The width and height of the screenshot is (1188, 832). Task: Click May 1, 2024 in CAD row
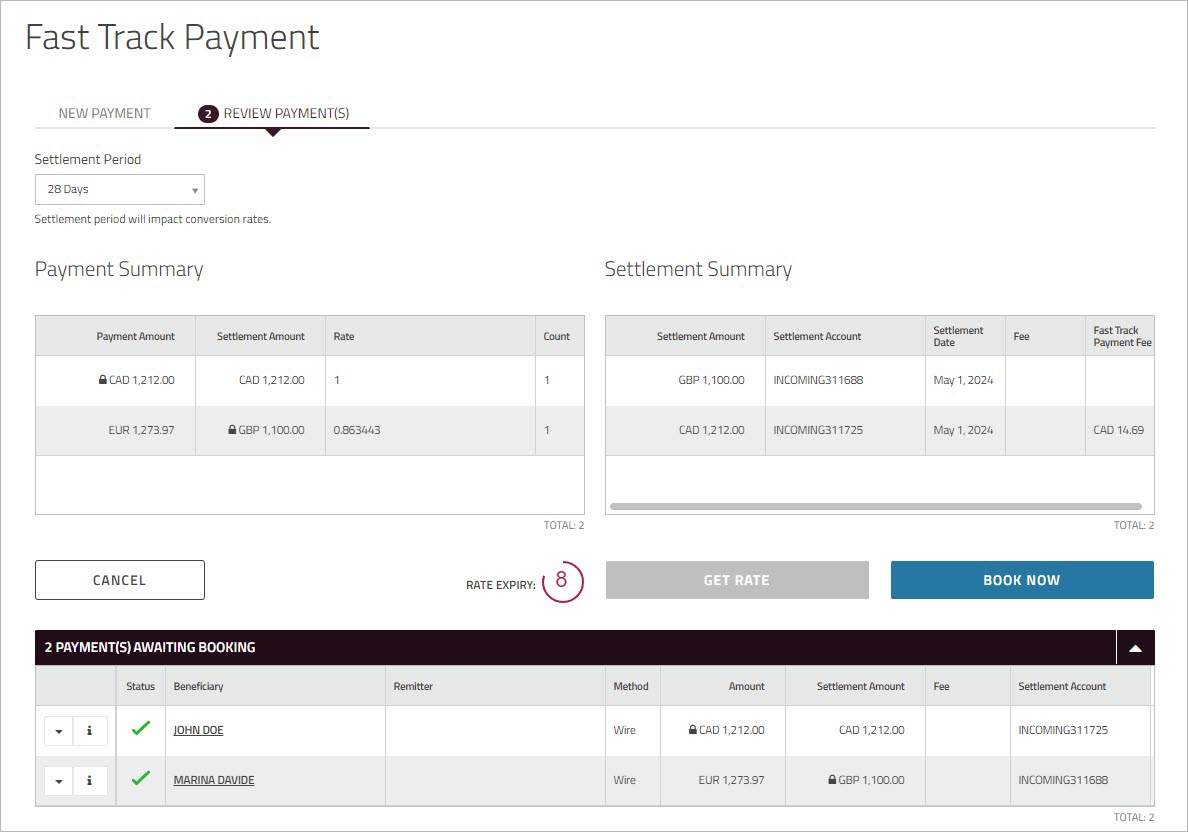coord(963,430)
